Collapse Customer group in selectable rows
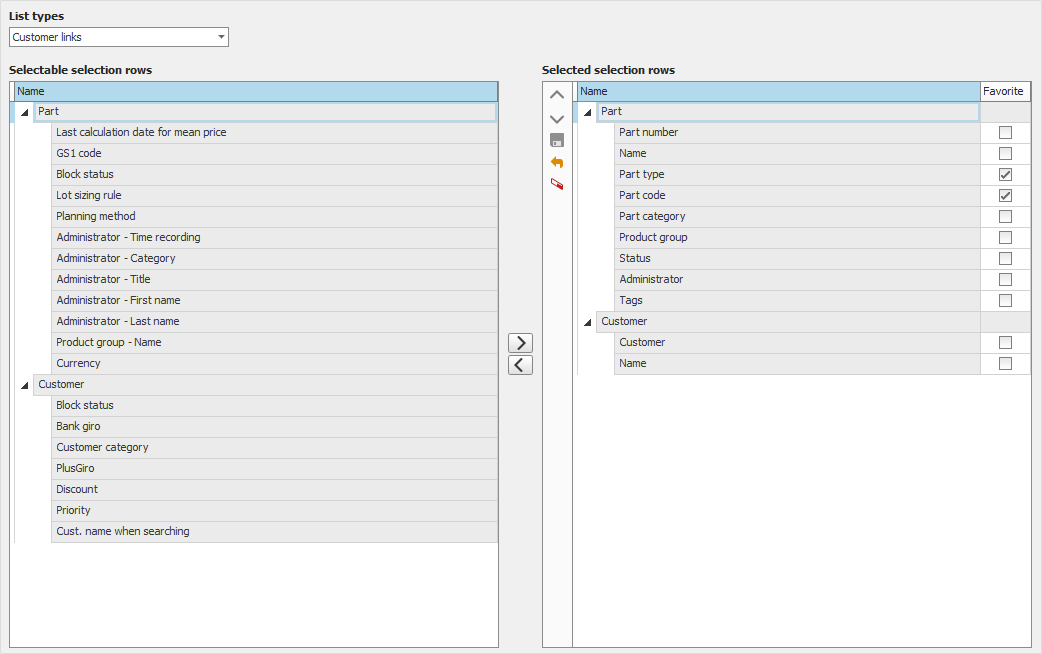 point(24,386)
